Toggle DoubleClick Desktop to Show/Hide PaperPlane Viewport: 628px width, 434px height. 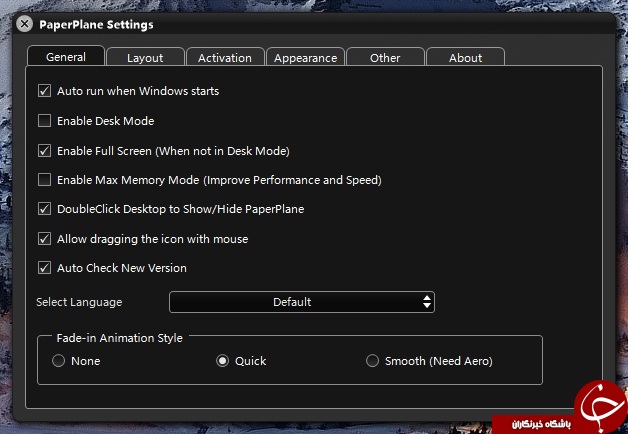[x=44, y=209]
